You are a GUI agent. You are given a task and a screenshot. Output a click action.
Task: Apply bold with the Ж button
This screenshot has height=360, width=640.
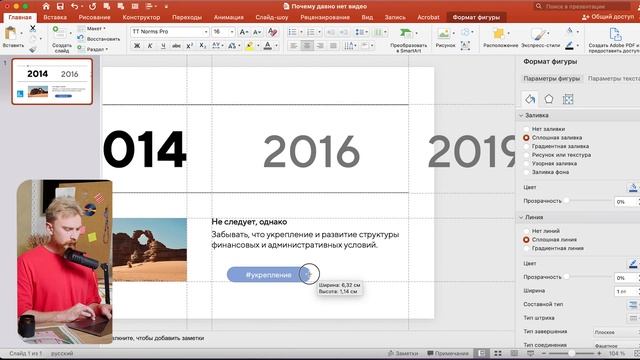(x=137, y=46)
